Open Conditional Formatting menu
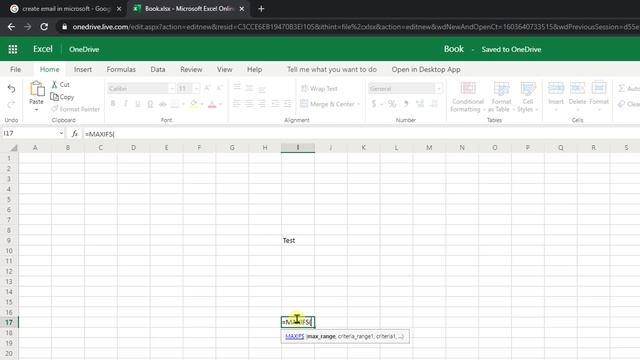The width and height of the screenshot is (640, 360). pos(468,97)
